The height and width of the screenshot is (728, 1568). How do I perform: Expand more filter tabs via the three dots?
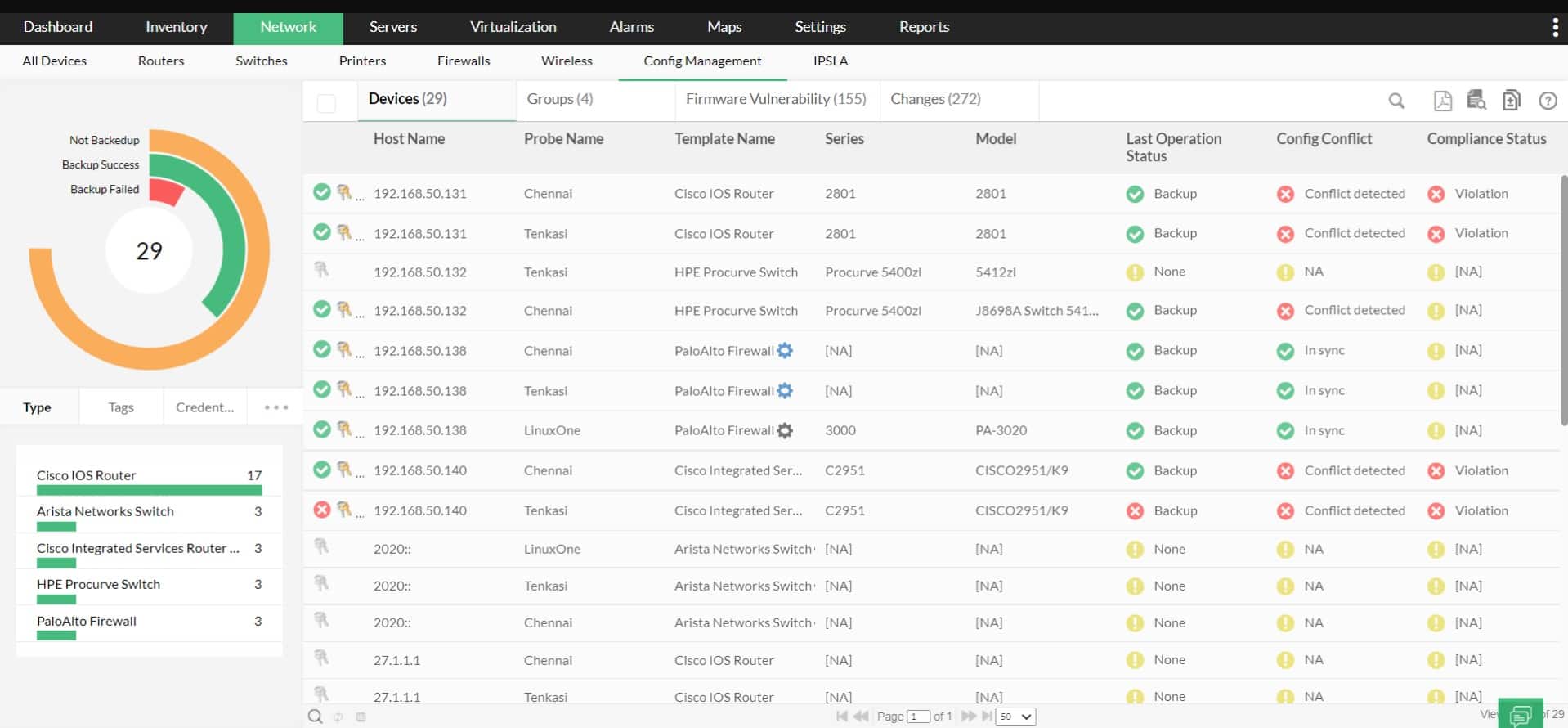tap(276, 407)
